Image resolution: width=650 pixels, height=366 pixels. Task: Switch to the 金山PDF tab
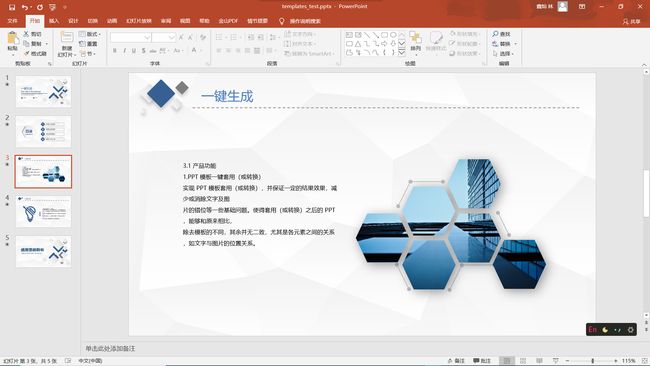coord(228,21)
